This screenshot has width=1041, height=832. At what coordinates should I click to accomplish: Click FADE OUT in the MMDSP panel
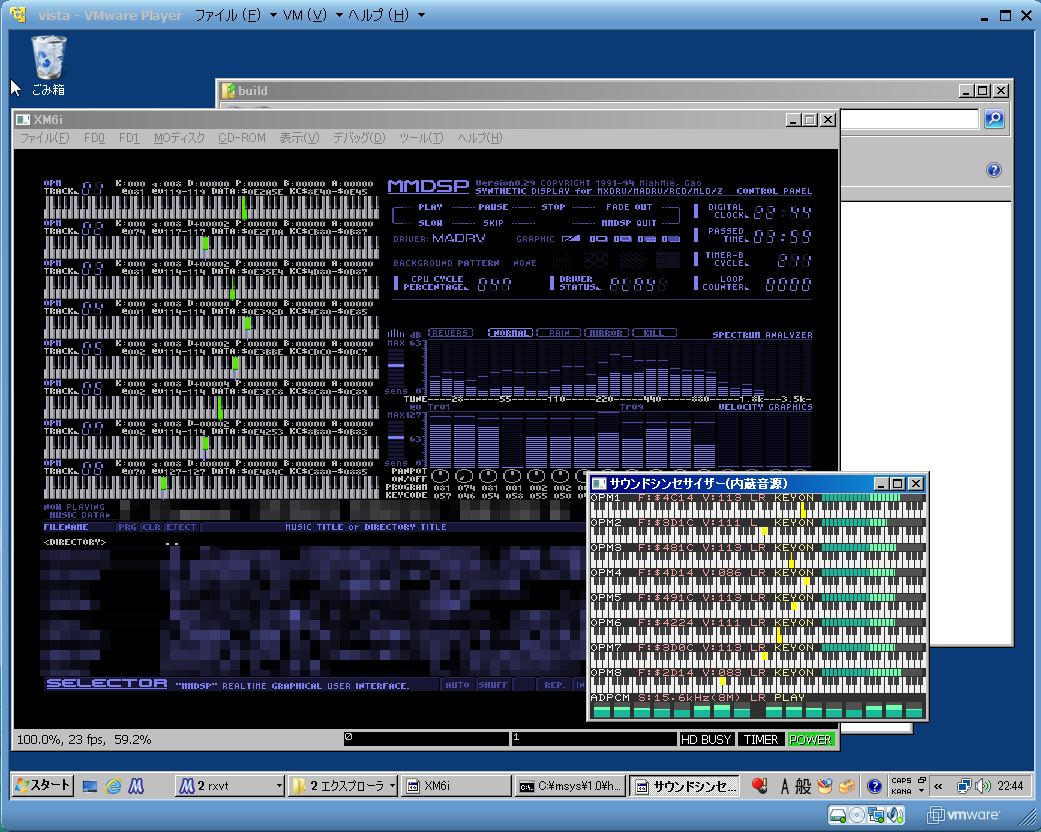629,207
